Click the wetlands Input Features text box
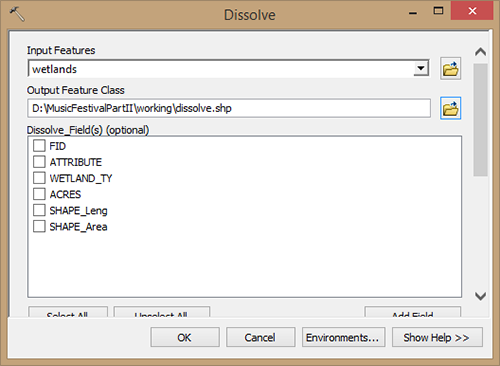 click(221, 69)
